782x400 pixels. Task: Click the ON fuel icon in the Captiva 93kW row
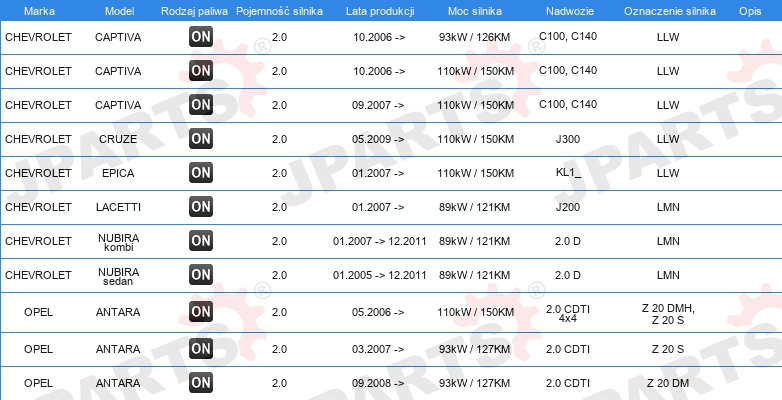pyautogui.click(x=201, y=36)
